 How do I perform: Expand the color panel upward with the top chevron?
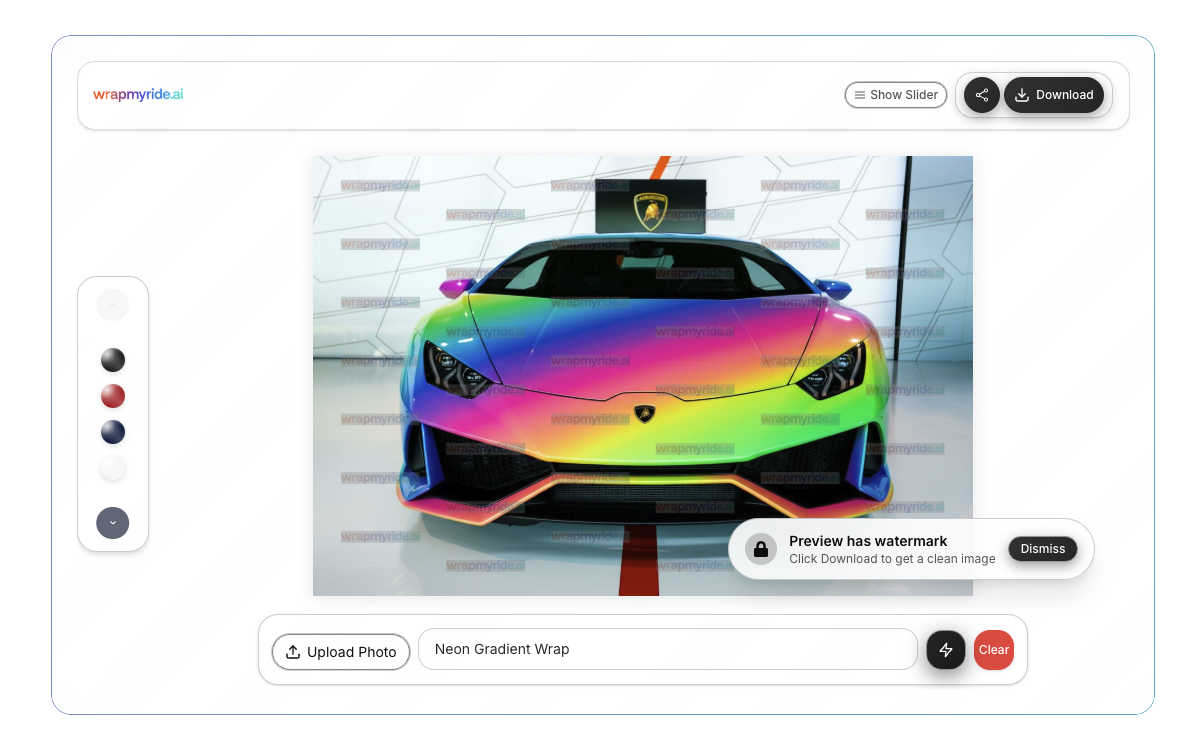(x=112, y=304)
